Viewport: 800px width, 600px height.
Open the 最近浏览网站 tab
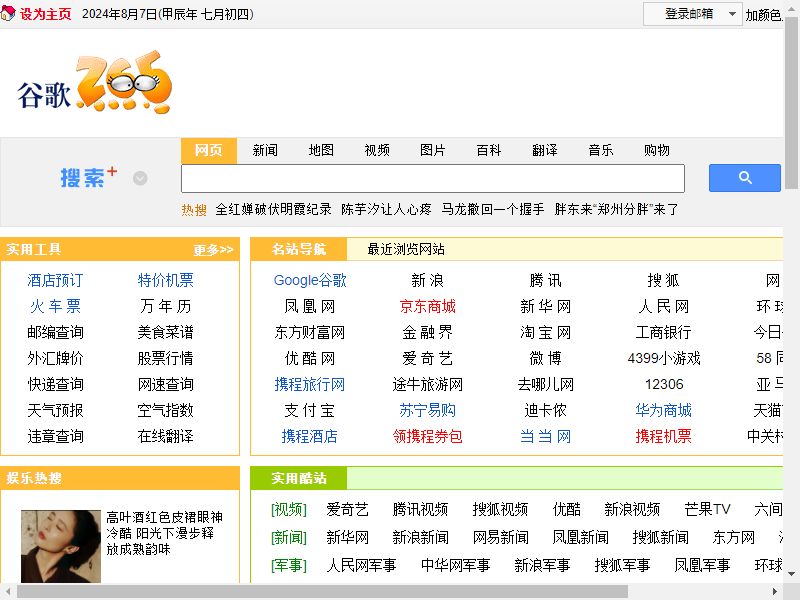click(x=406, y=249)
